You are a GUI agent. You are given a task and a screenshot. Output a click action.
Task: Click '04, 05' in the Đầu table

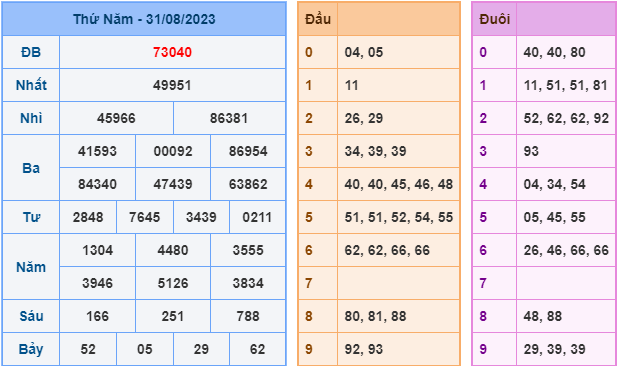click(x=364, y=52)
